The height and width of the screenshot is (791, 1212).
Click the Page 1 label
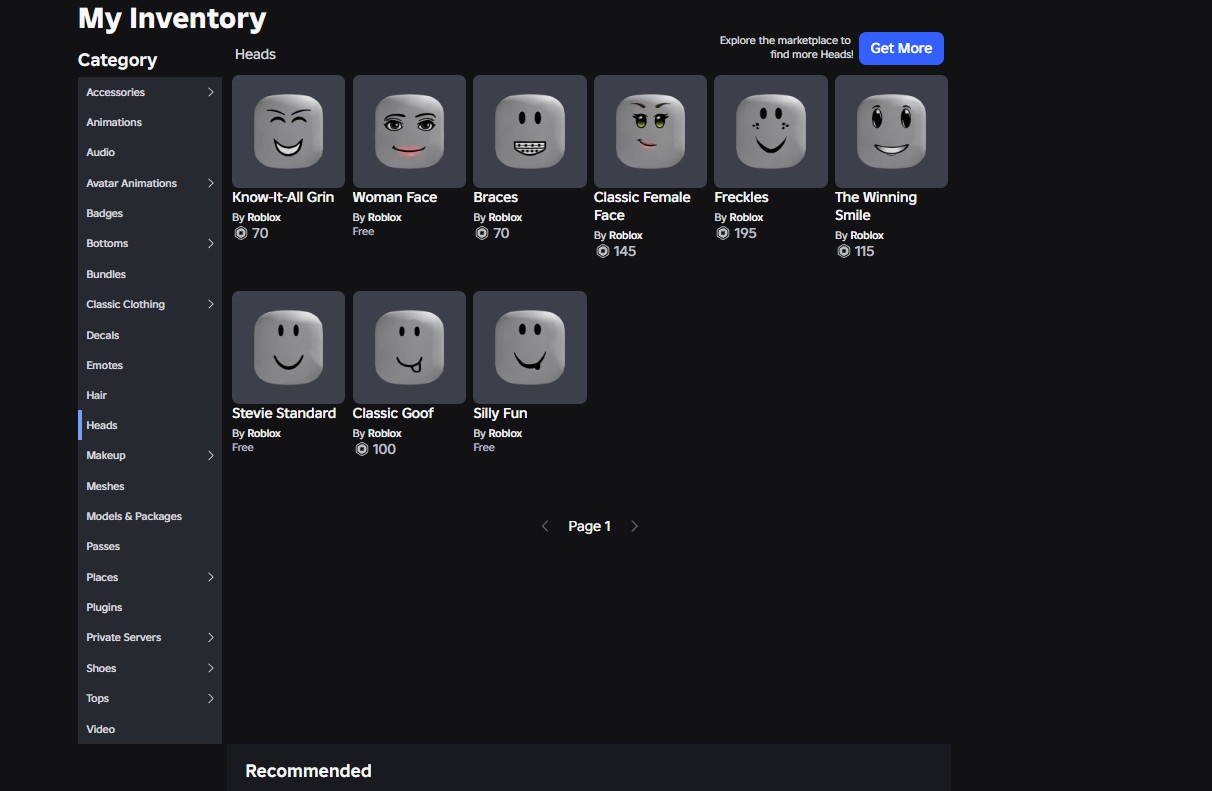589,526
